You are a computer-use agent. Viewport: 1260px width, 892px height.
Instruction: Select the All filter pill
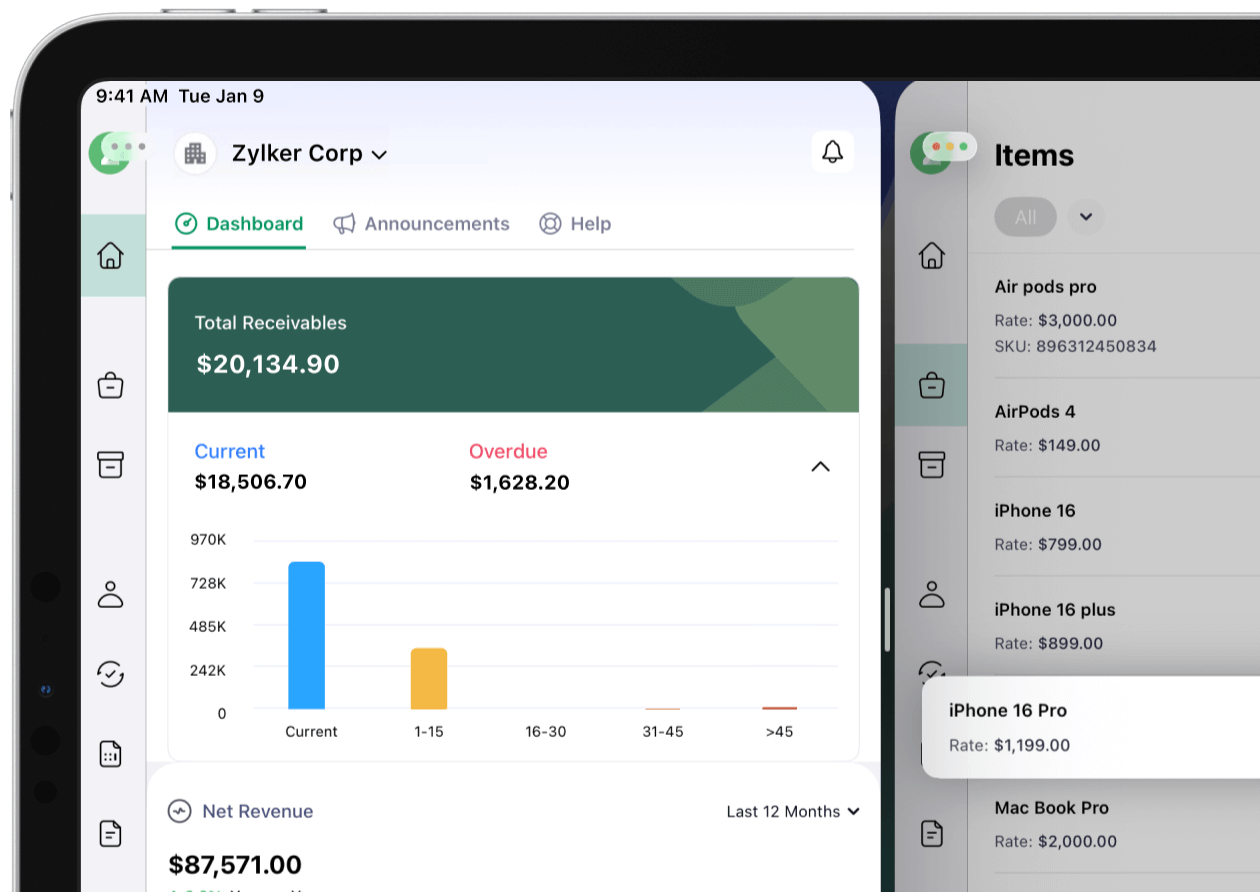[1025, 216]
